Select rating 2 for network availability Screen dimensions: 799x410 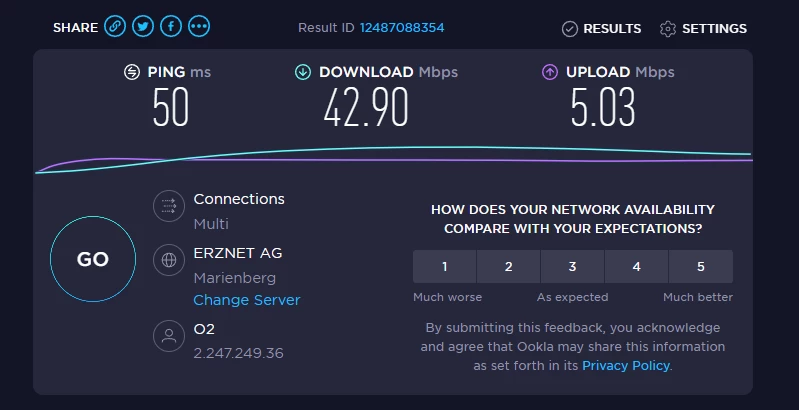point(508,267)
